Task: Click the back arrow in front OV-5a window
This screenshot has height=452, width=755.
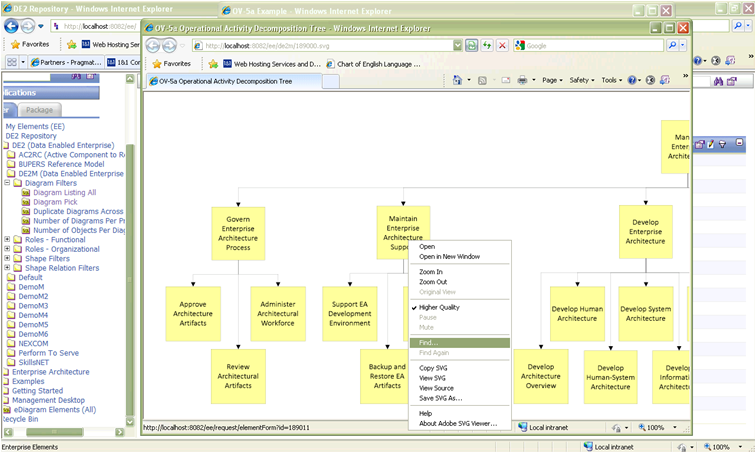Action: point(153,45)
